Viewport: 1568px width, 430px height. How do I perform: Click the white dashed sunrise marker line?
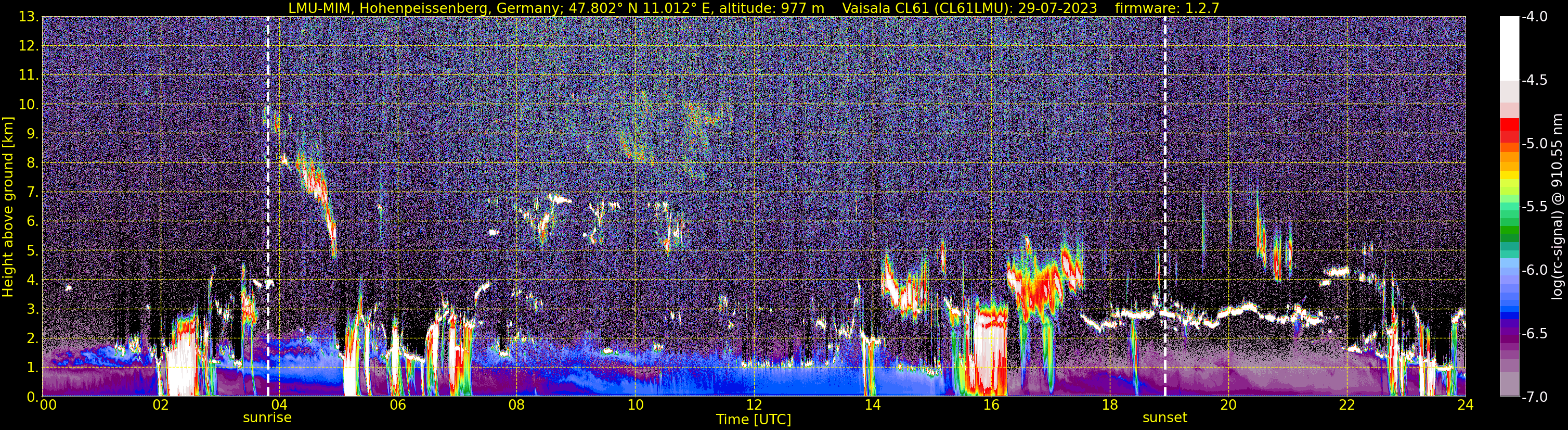pos(268,206)
